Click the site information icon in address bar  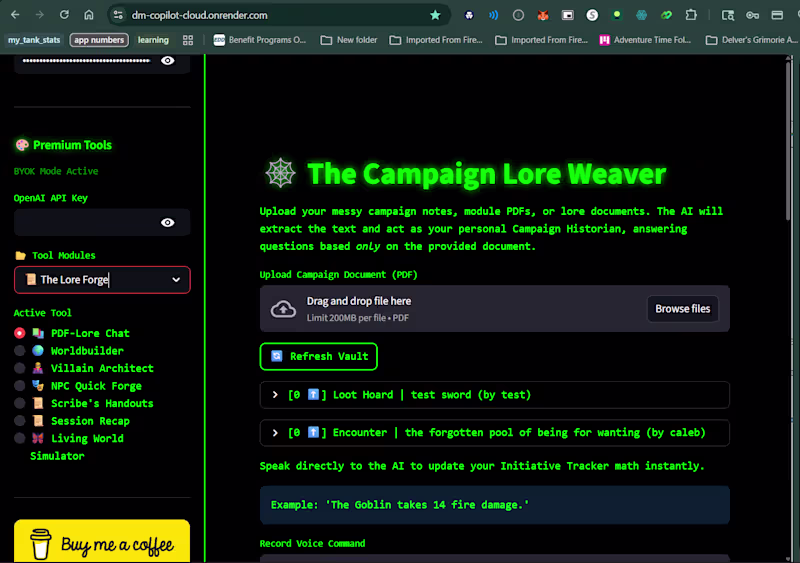(x=118, y=15)
